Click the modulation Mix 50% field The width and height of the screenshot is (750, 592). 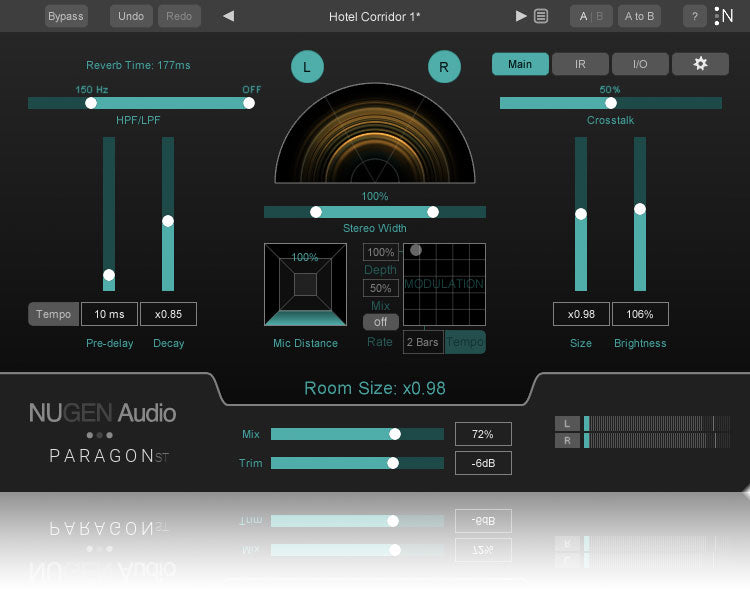pos(381,288)
